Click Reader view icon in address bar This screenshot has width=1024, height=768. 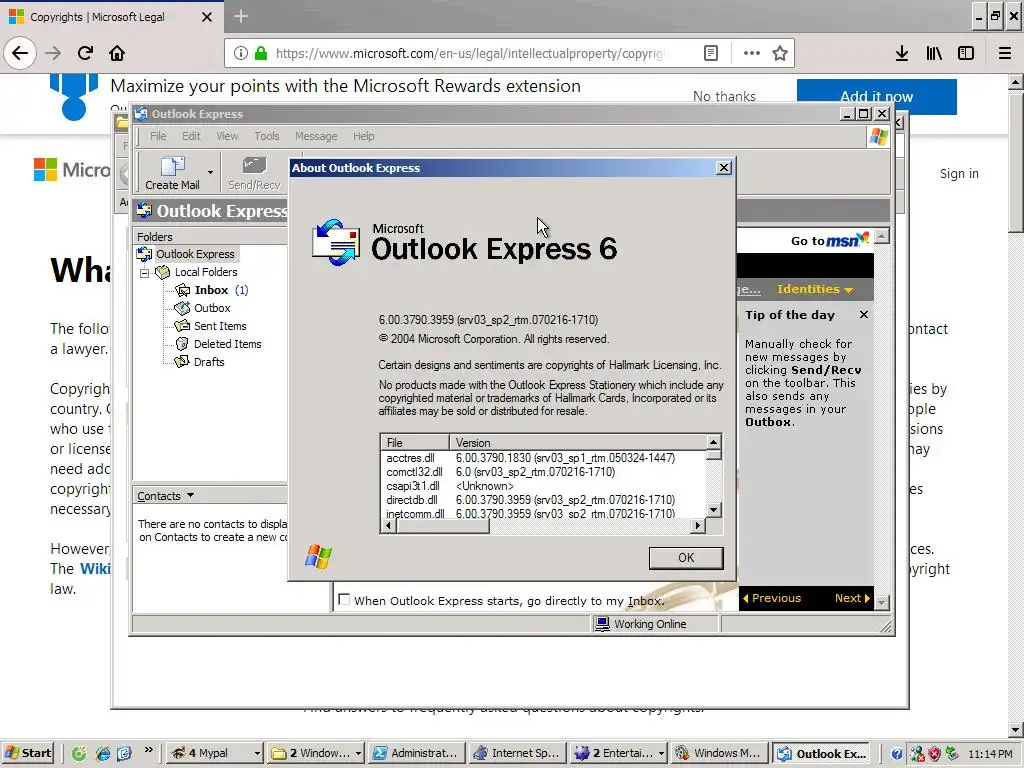coord(711,53)
